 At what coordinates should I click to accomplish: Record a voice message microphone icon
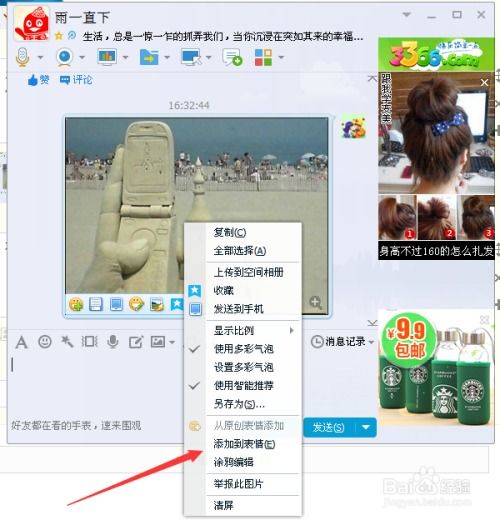[113, 342]
